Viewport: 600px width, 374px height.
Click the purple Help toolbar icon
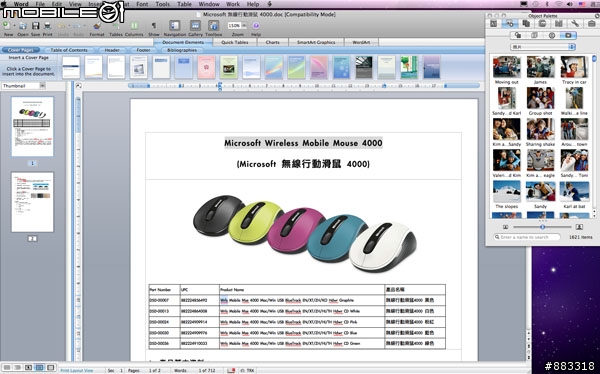pyautogui.click(x=256, y=26)
